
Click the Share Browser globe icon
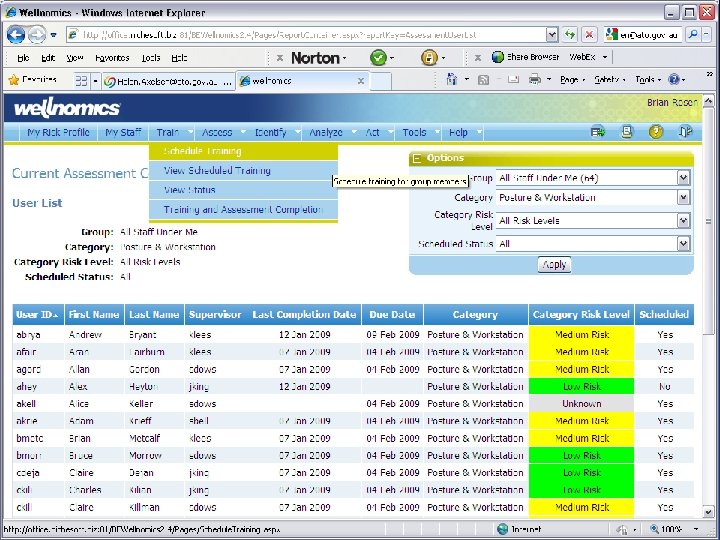(497, 57)
